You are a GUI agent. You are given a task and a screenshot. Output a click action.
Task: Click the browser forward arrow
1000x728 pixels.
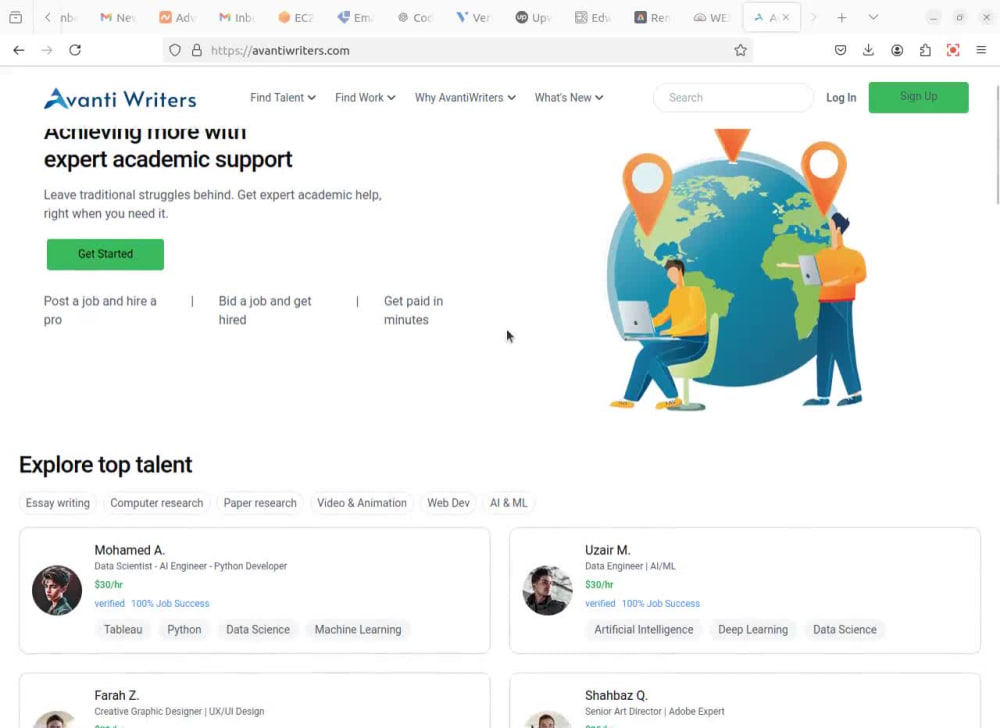point(47,50)
